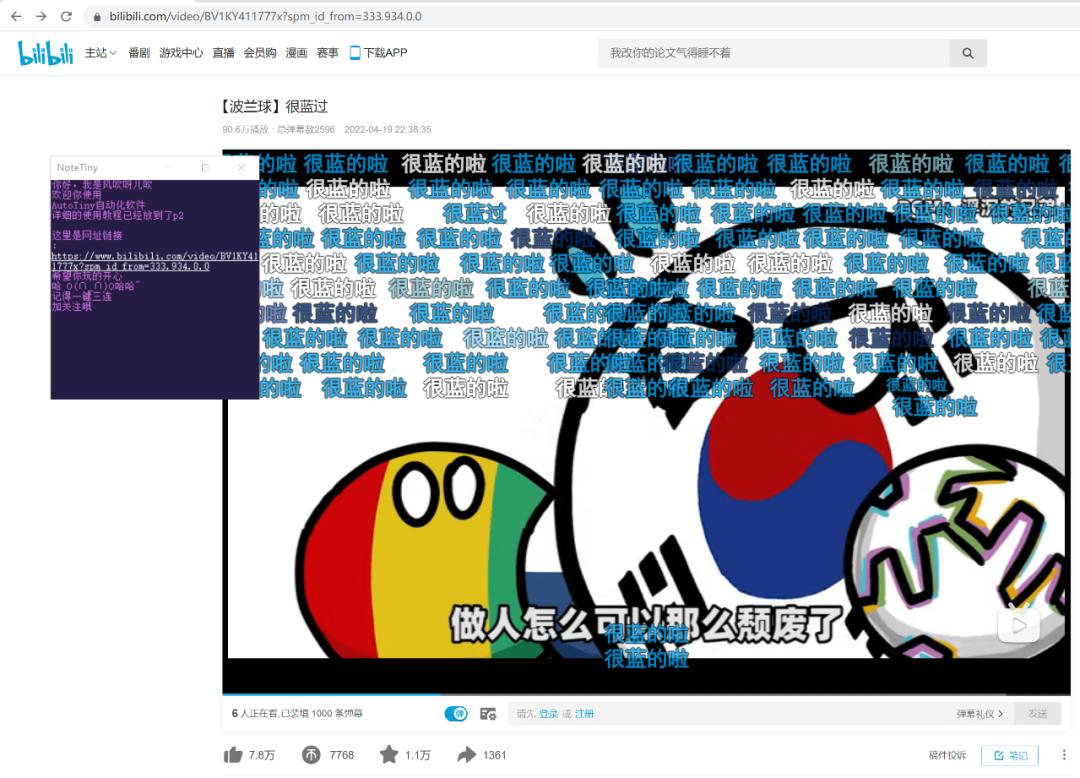
Task: Open the 番剧 menu item
Action: tap(139, 52)
